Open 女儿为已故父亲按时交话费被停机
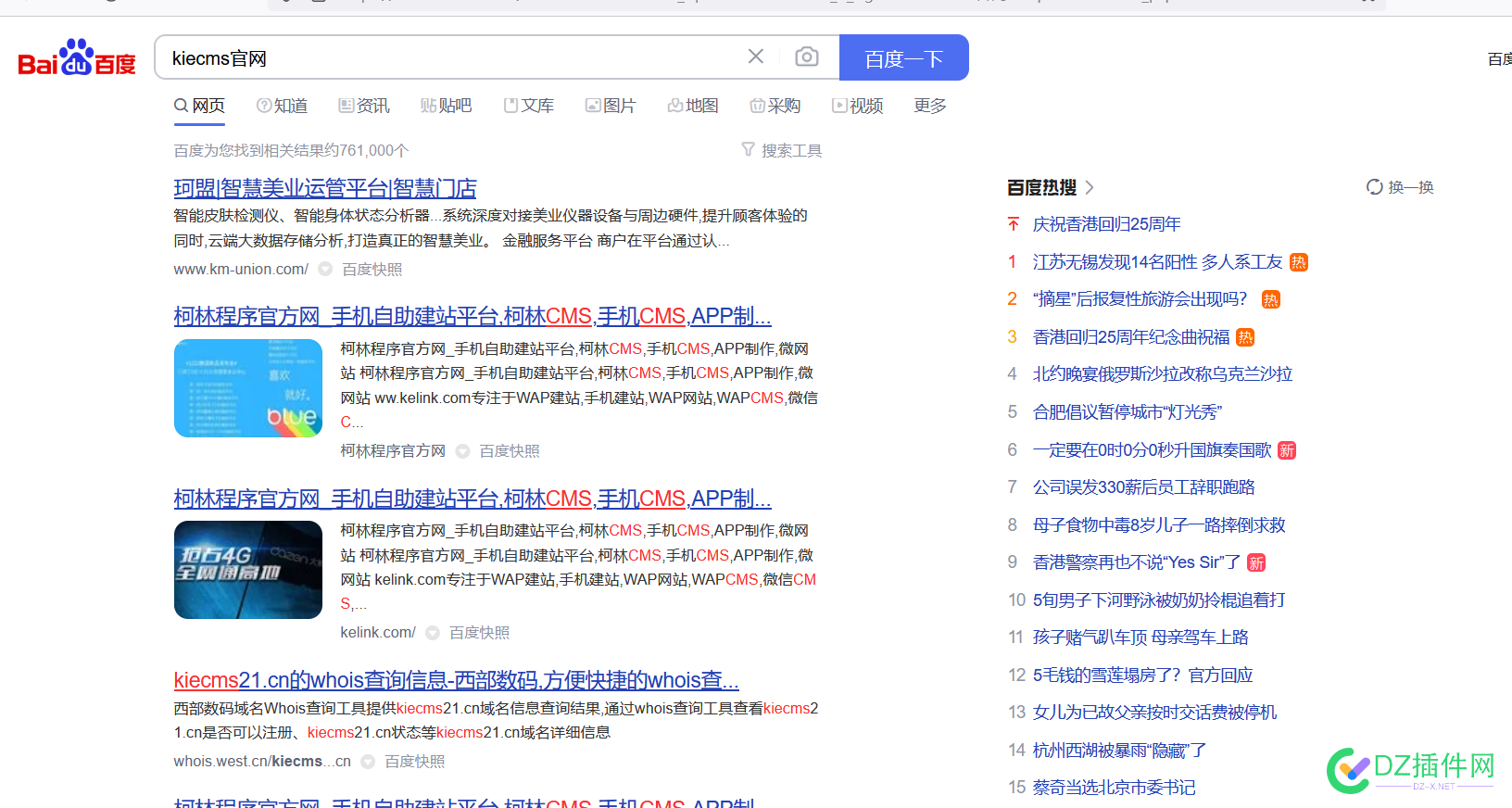Image resolution: width=1512 pixels, height=808 pixels. tap(1155, 713)
